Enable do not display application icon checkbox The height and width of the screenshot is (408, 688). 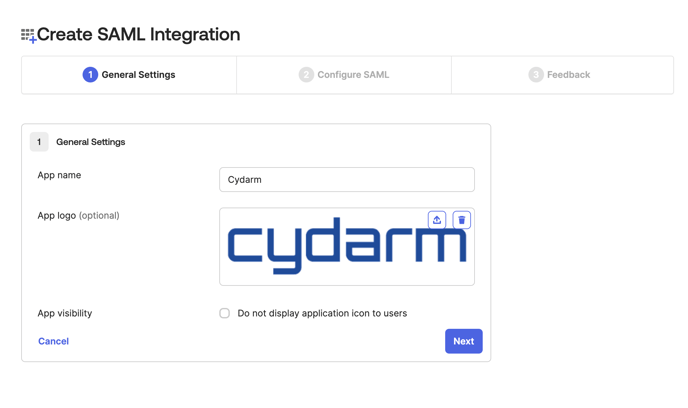point(224,313)
